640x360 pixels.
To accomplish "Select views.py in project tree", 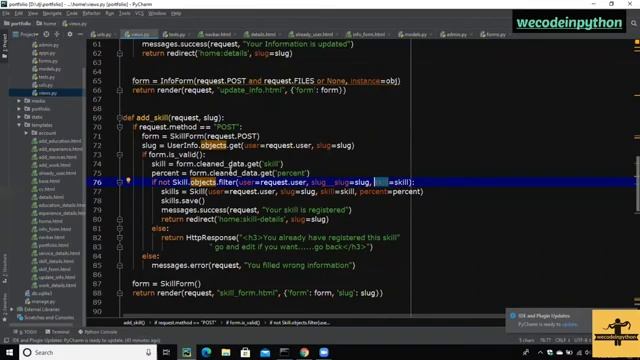I will [45, 93].
